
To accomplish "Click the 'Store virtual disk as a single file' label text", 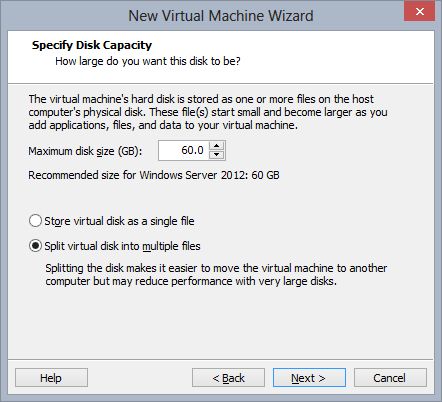I will (x=119, y=221).
